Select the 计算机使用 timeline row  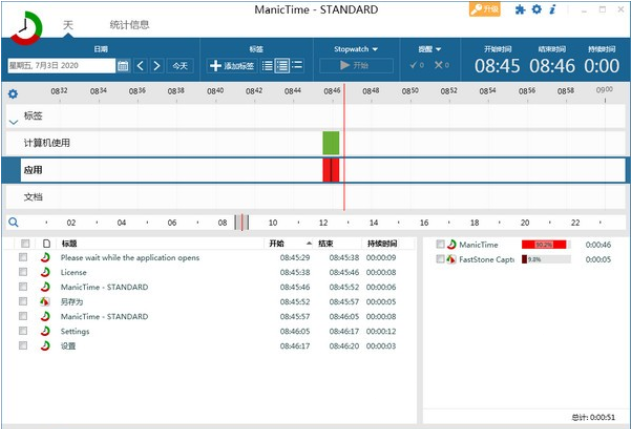coord(315,143)
